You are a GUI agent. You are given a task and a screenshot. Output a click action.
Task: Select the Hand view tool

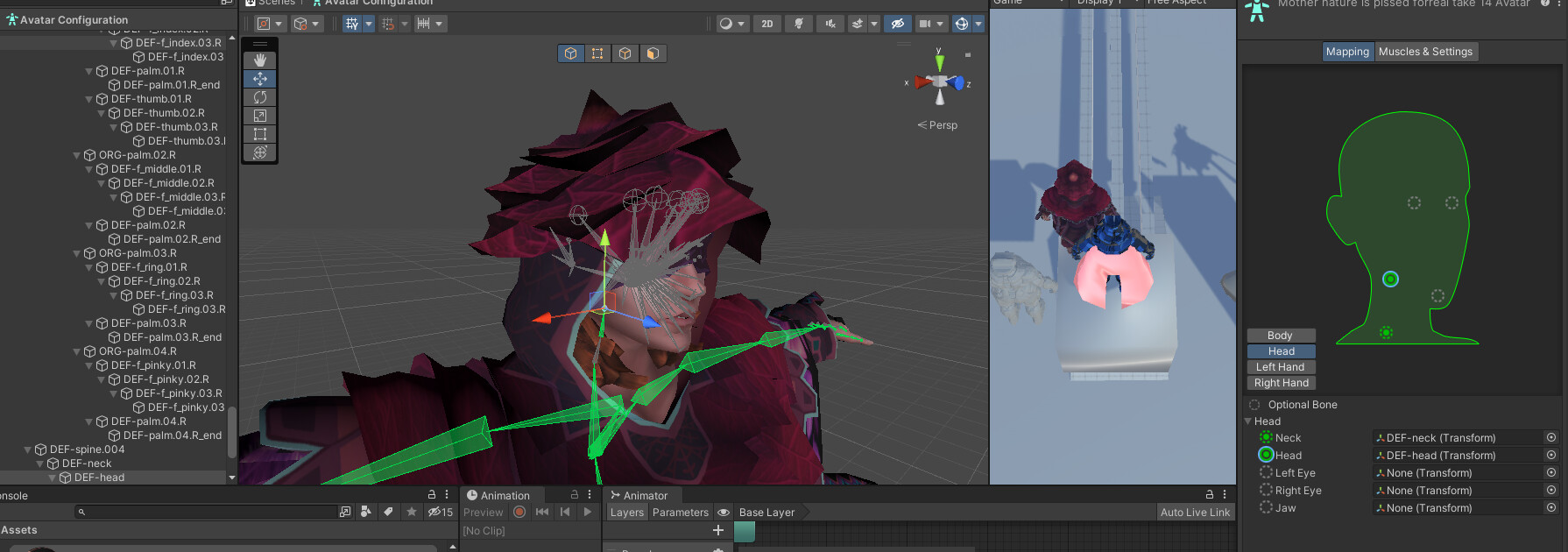pyautogui.click(x=260, y=60)
